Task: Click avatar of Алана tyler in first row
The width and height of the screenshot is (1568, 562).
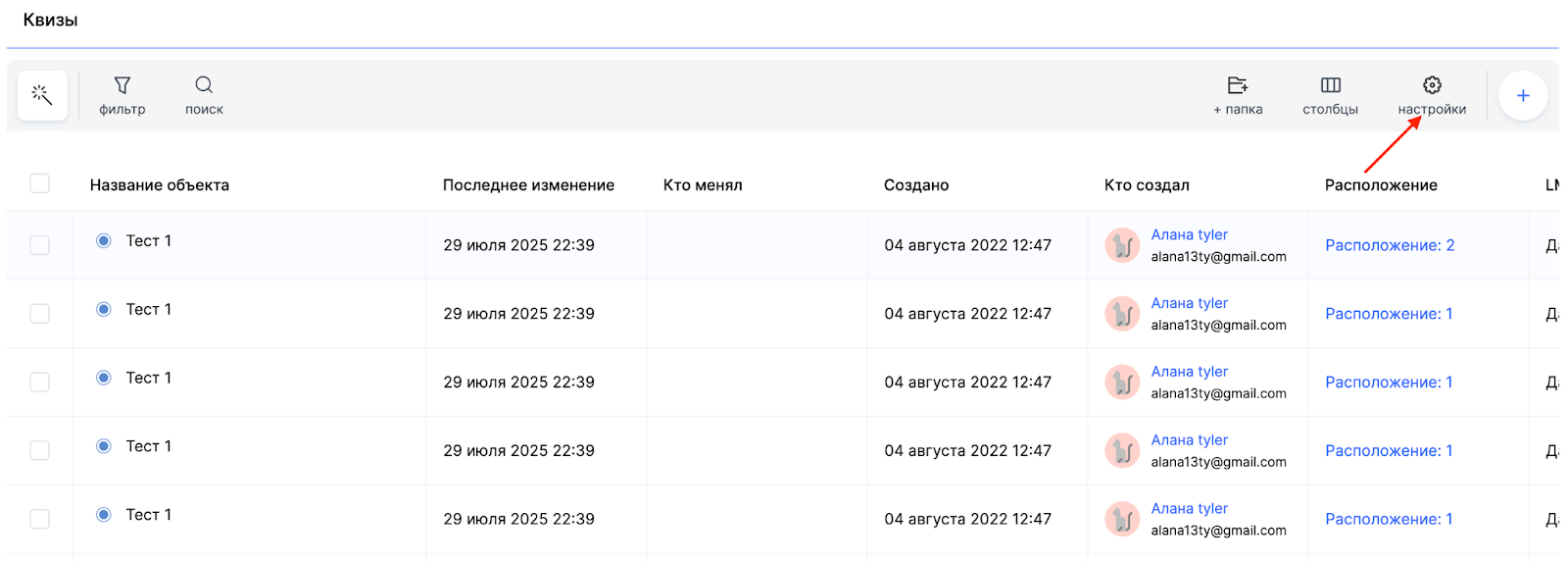Action: click(1122, 245)
